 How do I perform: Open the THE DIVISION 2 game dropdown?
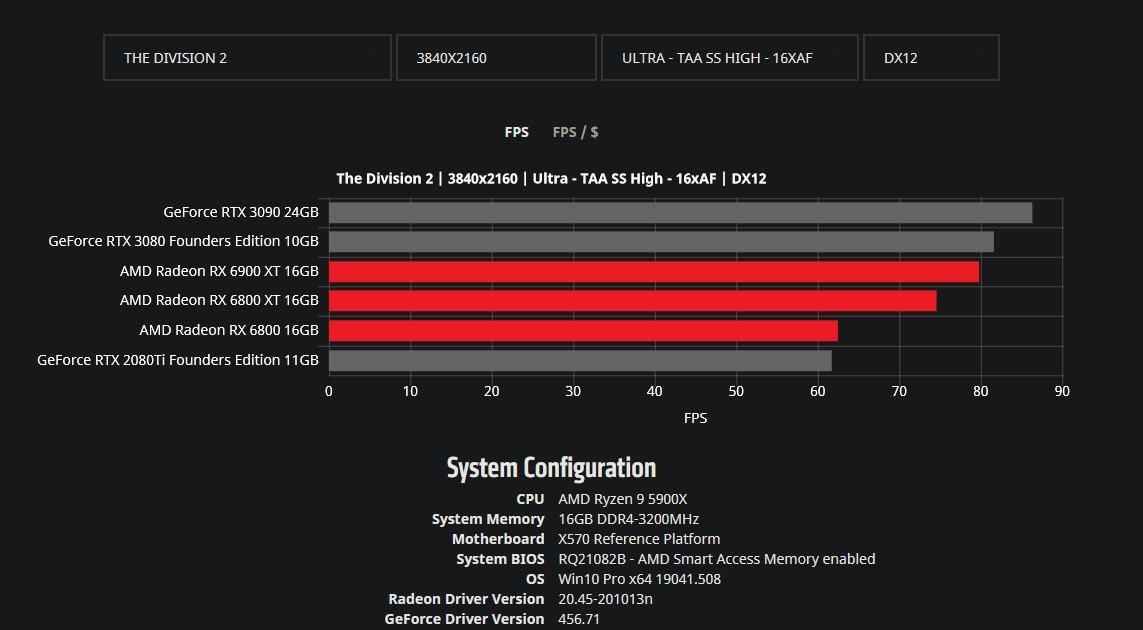tap(247, 58)
